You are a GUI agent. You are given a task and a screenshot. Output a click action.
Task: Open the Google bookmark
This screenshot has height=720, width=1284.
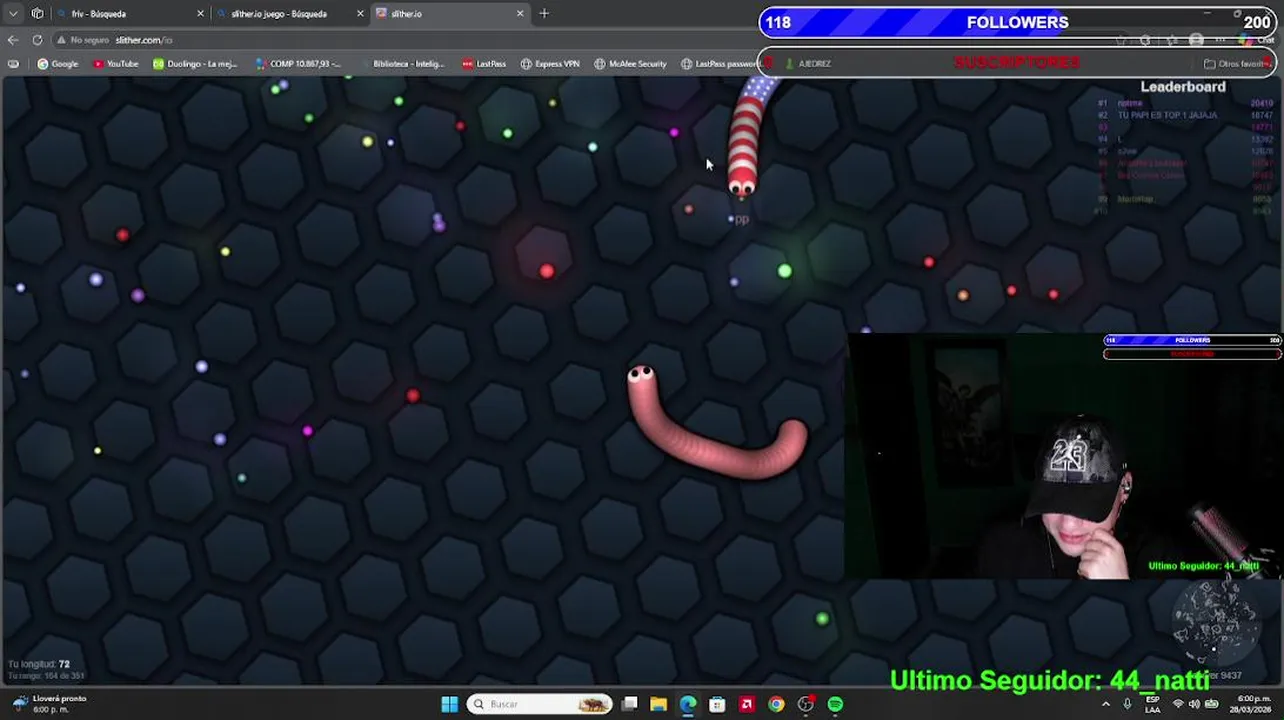tap(57, 64)
